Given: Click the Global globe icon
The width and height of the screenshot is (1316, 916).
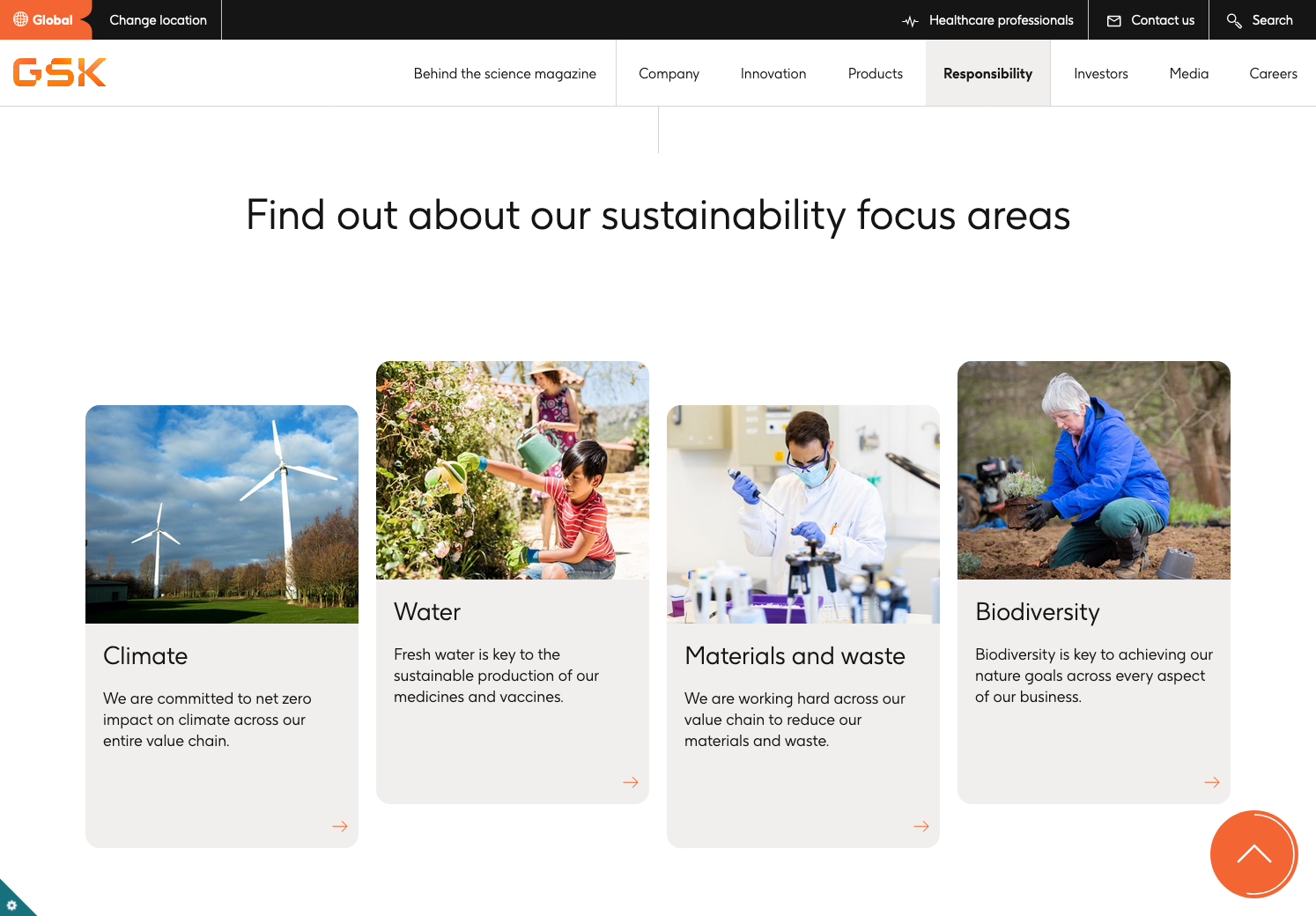Looking at the screenshot, I should [21, 19].
